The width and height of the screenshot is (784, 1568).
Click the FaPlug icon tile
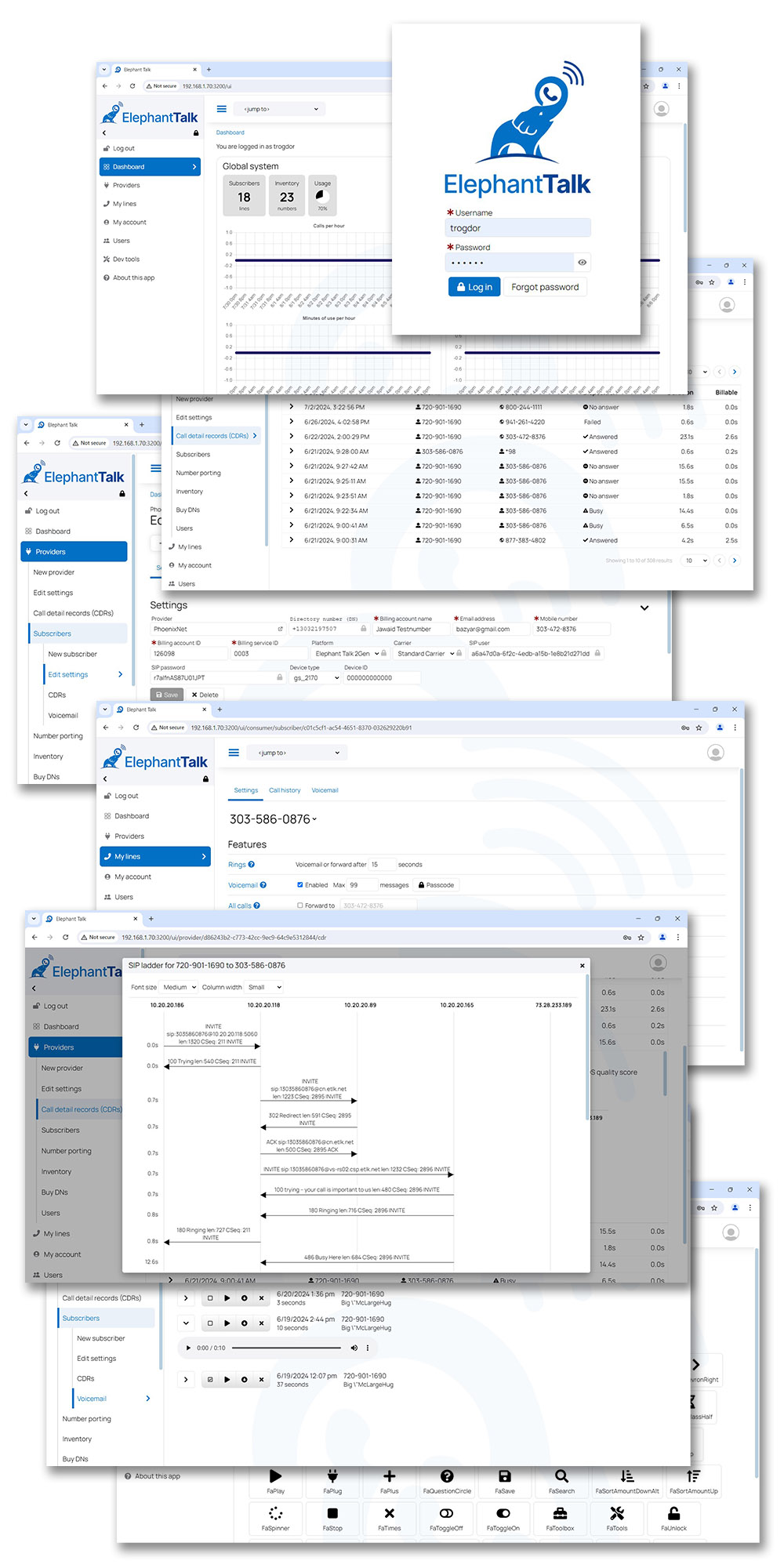332,1482
